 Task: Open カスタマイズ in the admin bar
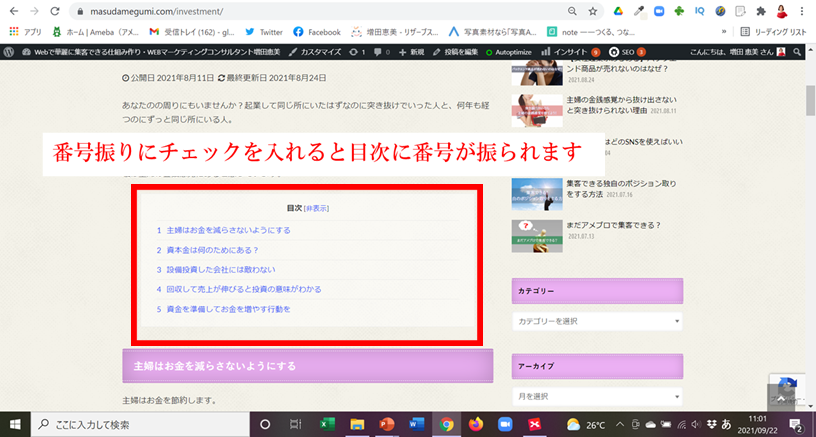(315, 52)
